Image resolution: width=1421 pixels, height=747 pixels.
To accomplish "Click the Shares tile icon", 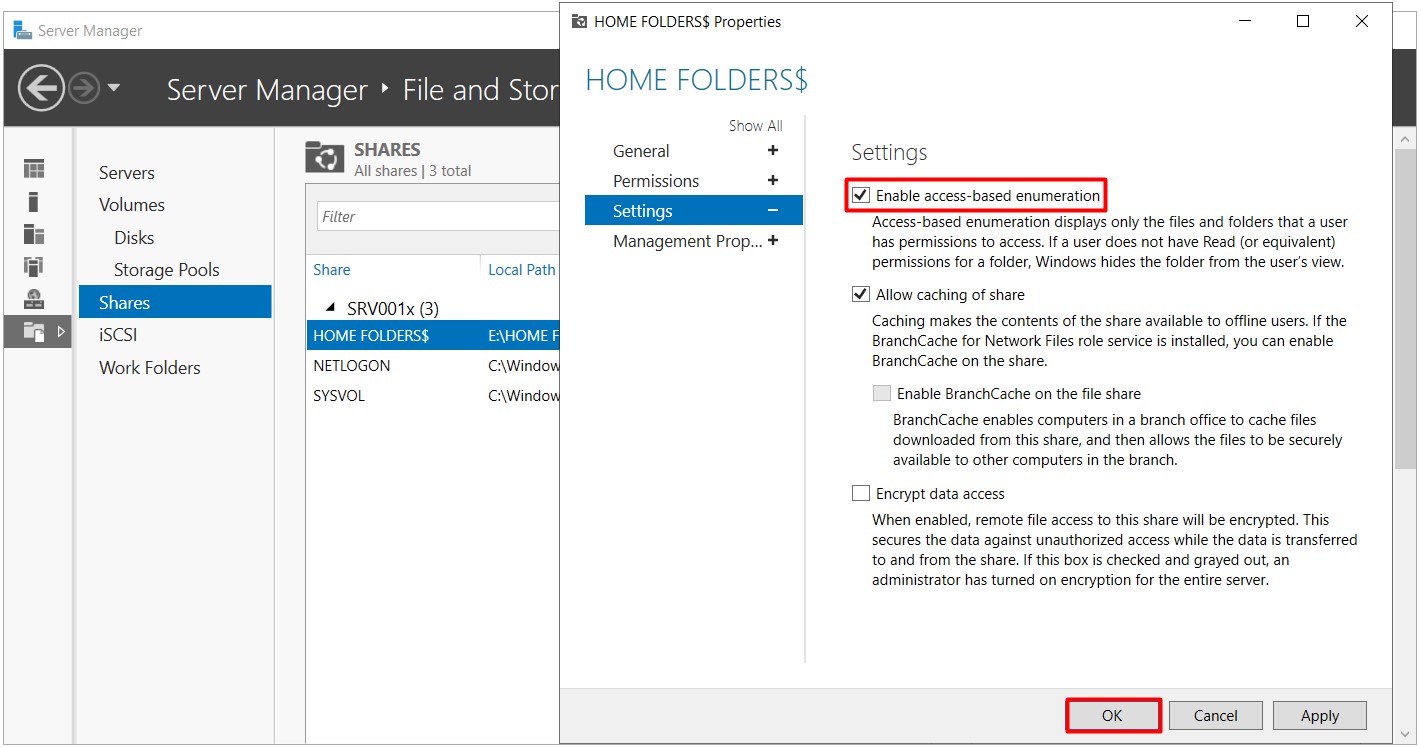I will (324, 158).
